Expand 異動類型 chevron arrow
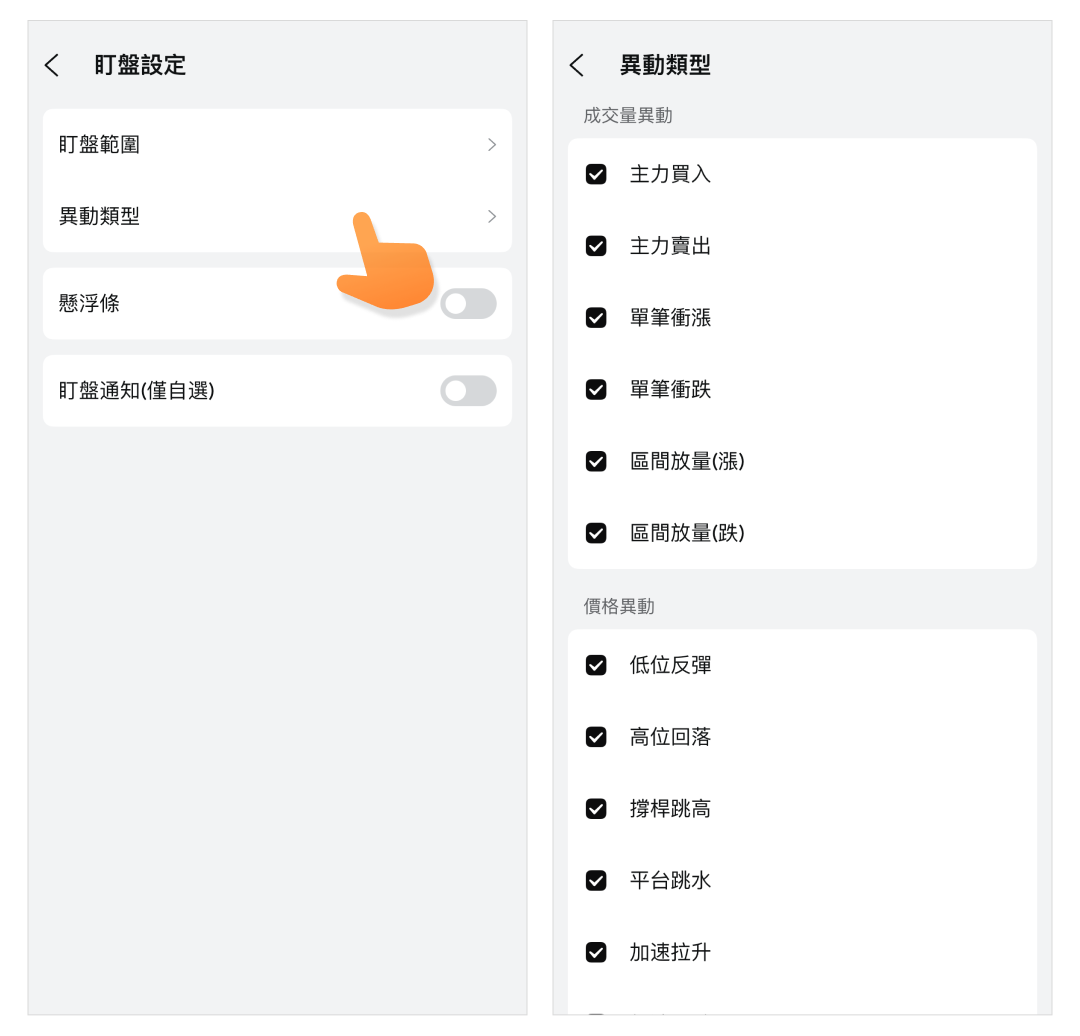Screen dimensions: 1080x1036 (x=491, y=216)
